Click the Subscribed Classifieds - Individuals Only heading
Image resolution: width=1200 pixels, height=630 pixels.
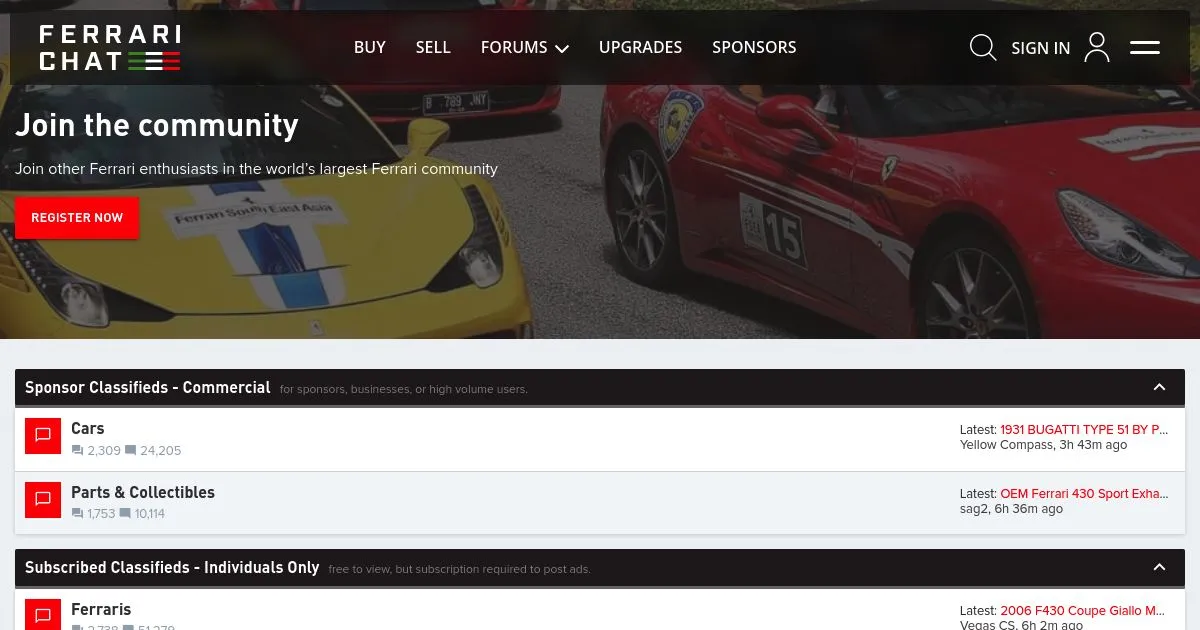click(172, 567)
